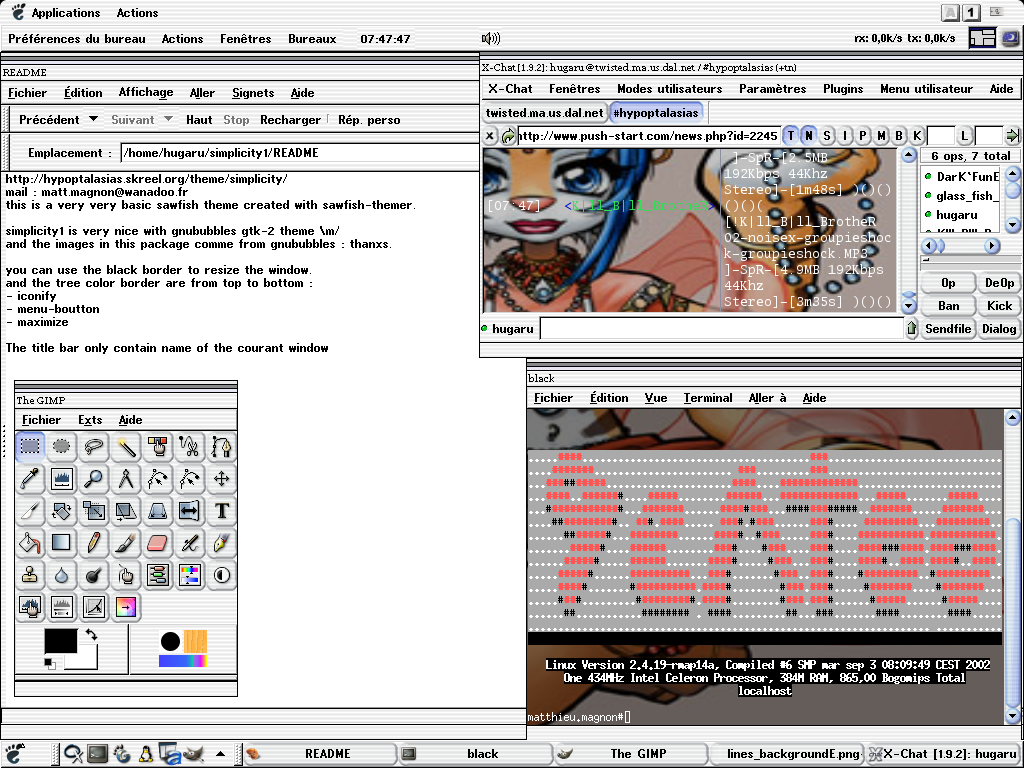Select the Eraser tool in GIMP
Image resolution: width=1024 pixels, height=768 pixels.
click(x=157, y=543)
